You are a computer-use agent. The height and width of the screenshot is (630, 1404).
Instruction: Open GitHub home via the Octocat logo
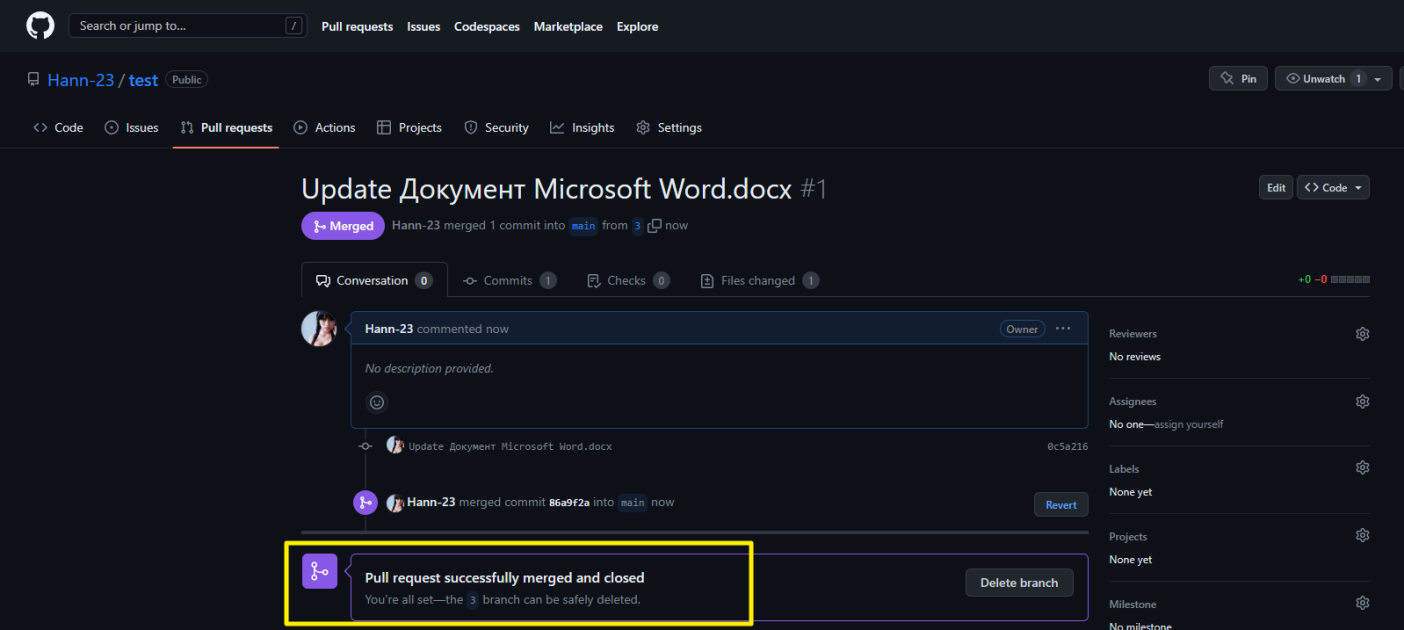(x=40, y=26)
